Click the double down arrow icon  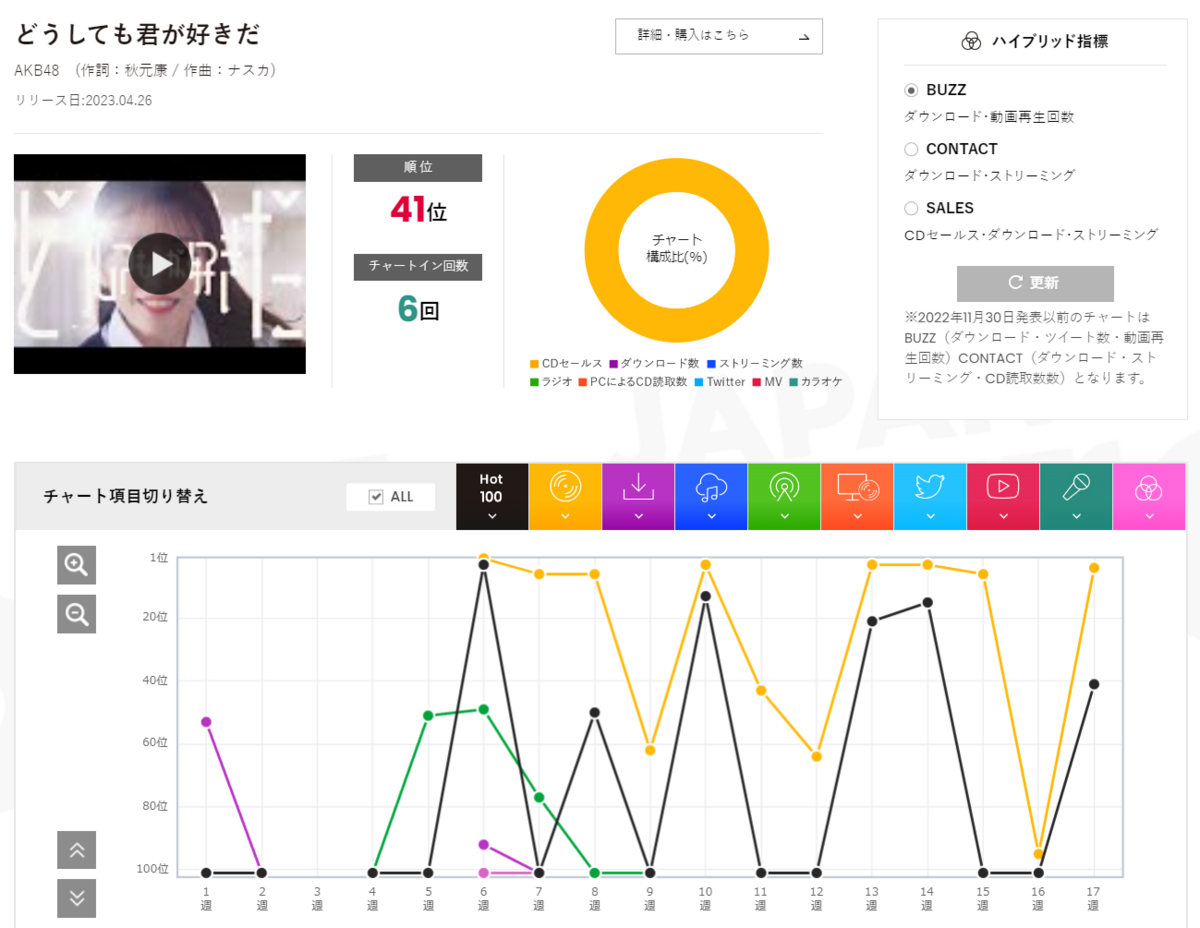77,898
